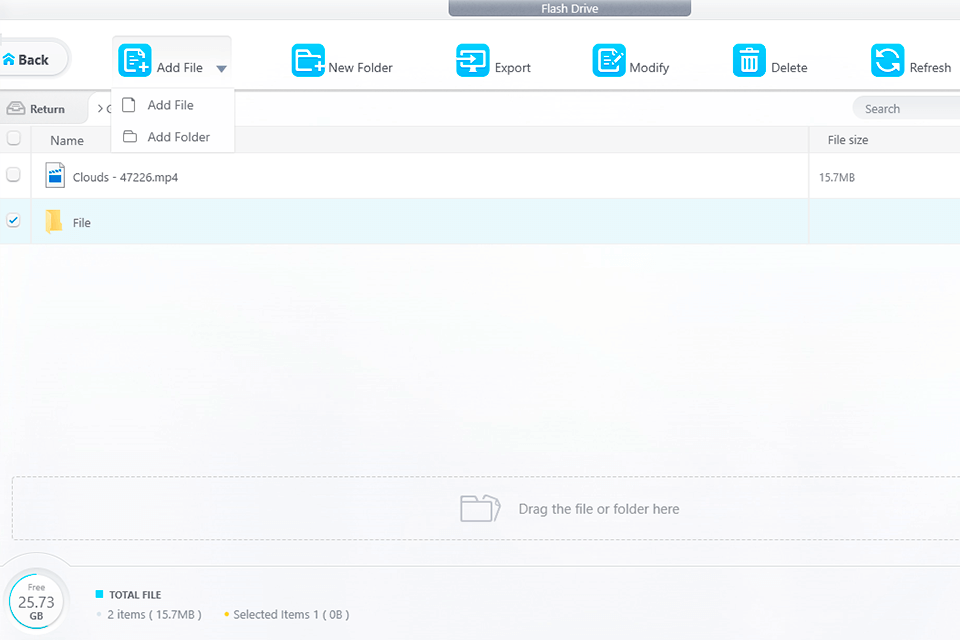Viewport: 960px width, 640px height.
Task: Uncheck the File folder checkbox
Action: pos(14,221)
